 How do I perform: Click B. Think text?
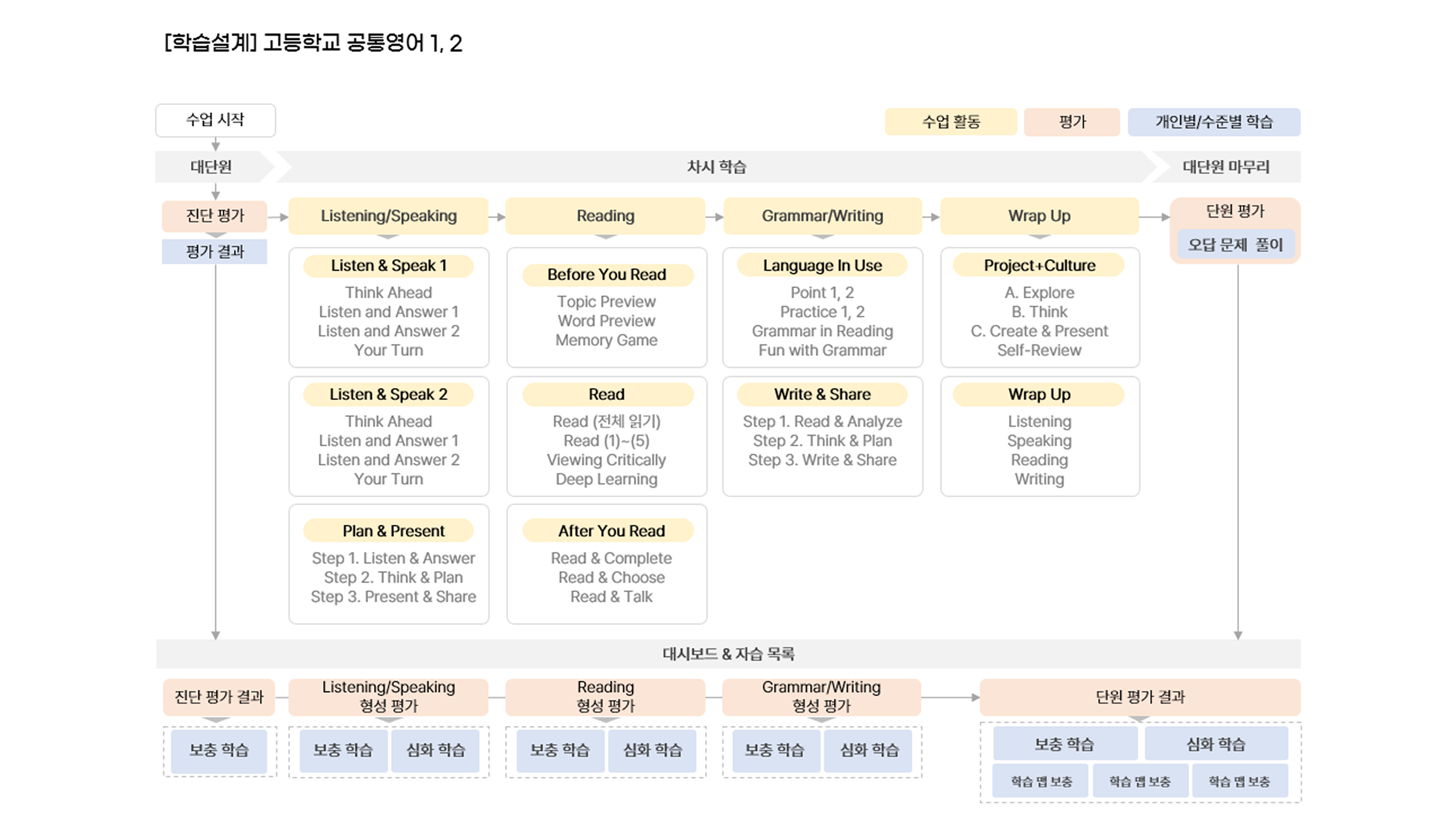point(1039,312)
